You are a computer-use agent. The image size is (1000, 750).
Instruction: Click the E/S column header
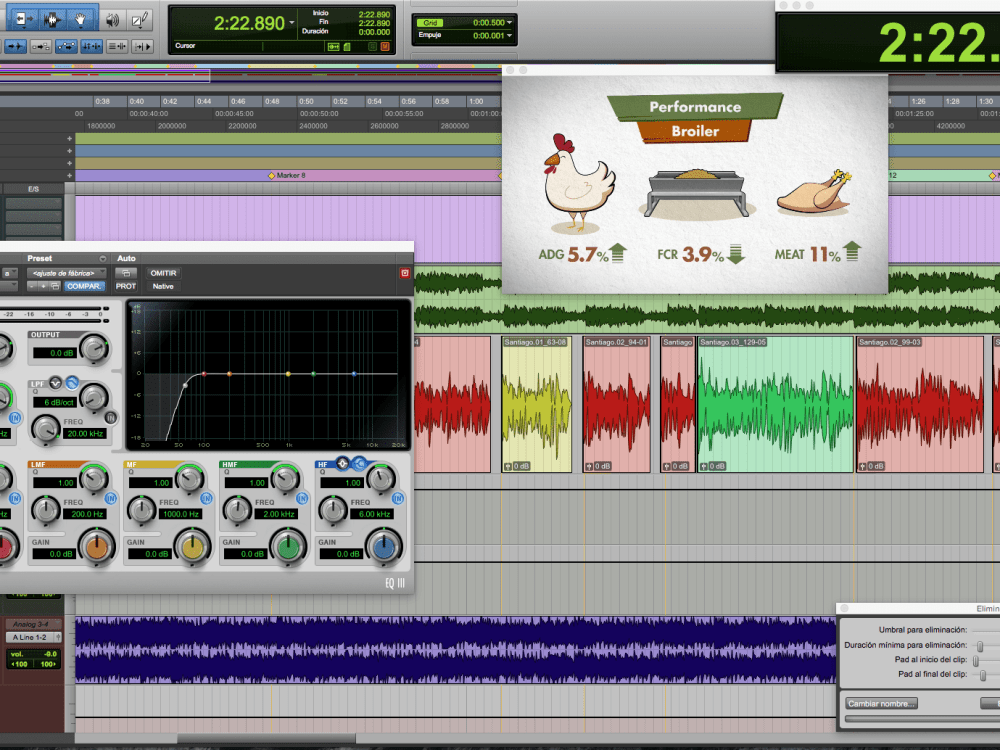pyautogui.click(x=33, y=189)
